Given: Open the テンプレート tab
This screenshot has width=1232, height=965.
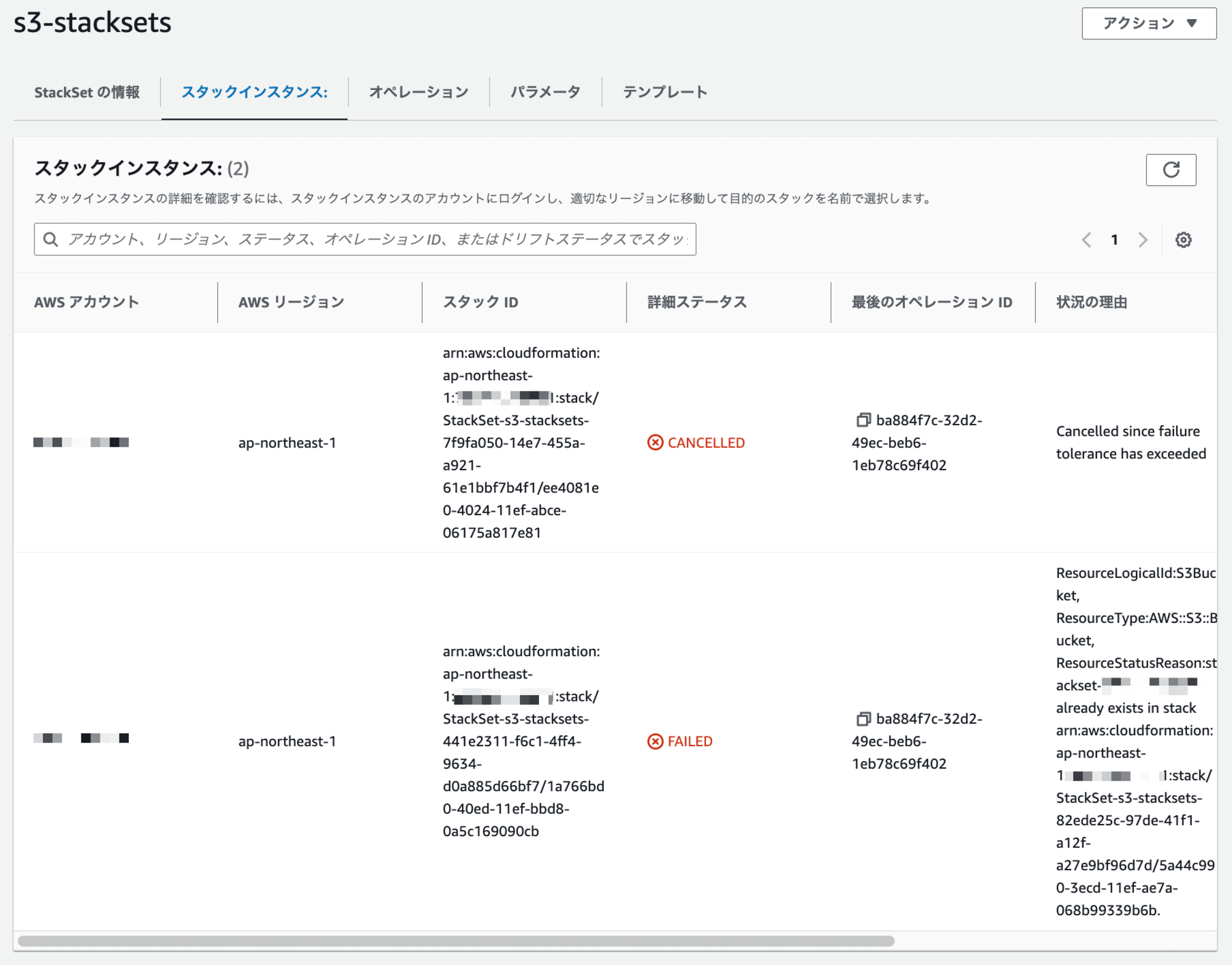Looking at the screenshot, I should (x=665, y=92).
